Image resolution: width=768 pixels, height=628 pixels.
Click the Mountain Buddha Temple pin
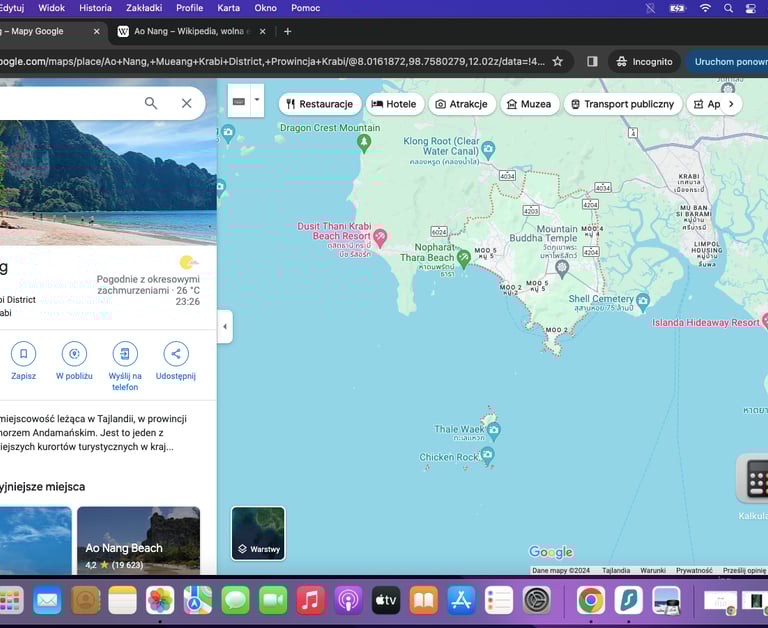[562, 268]
